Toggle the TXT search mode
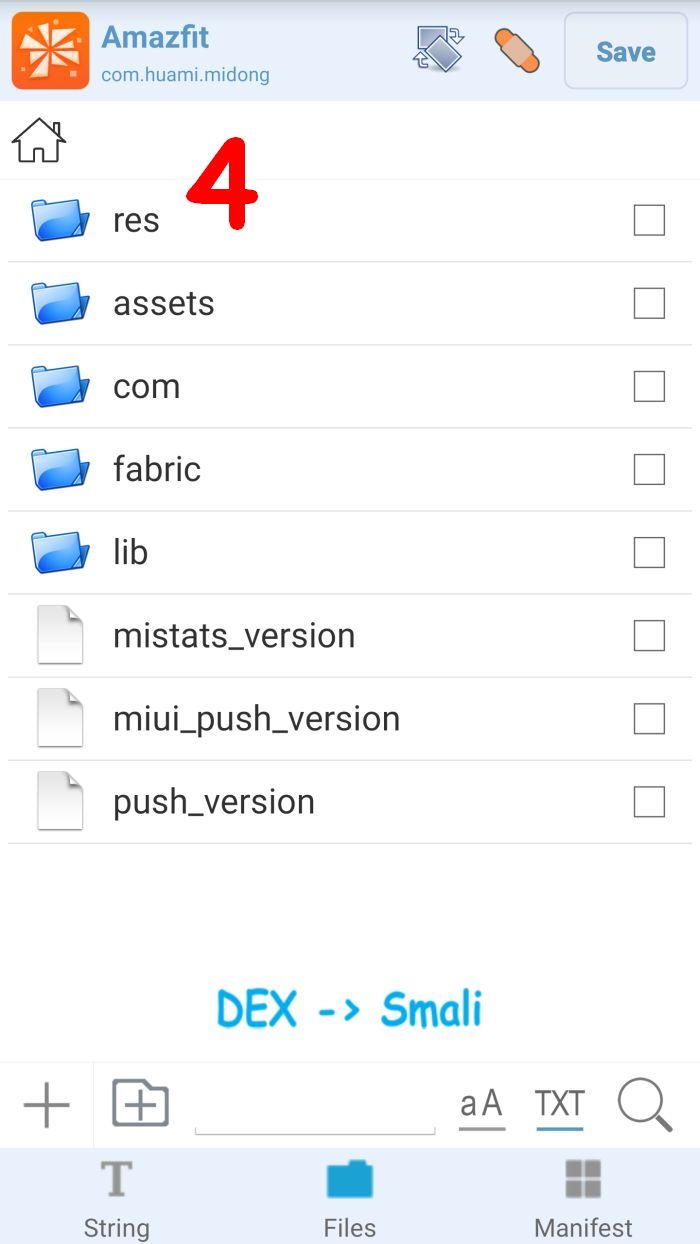 point(559,1105)
